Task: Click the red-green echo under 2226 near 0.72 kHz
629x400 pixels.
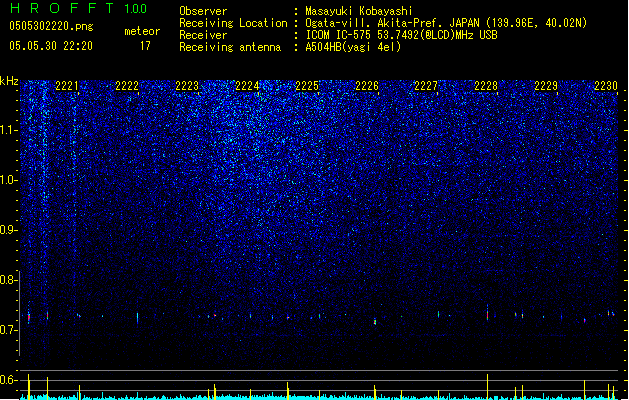Action: click(375, 321)
